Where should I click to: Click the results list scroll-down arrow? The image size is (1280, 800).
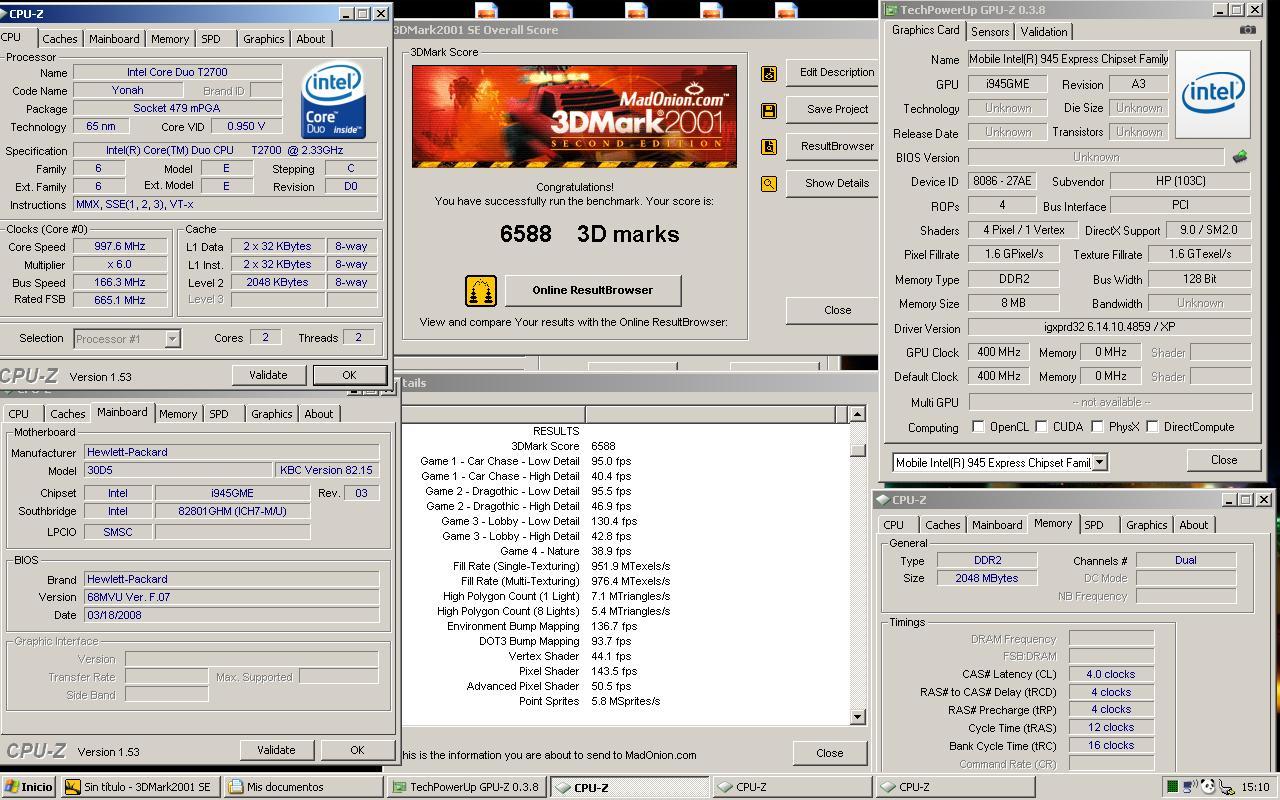(x=857, y=716)
